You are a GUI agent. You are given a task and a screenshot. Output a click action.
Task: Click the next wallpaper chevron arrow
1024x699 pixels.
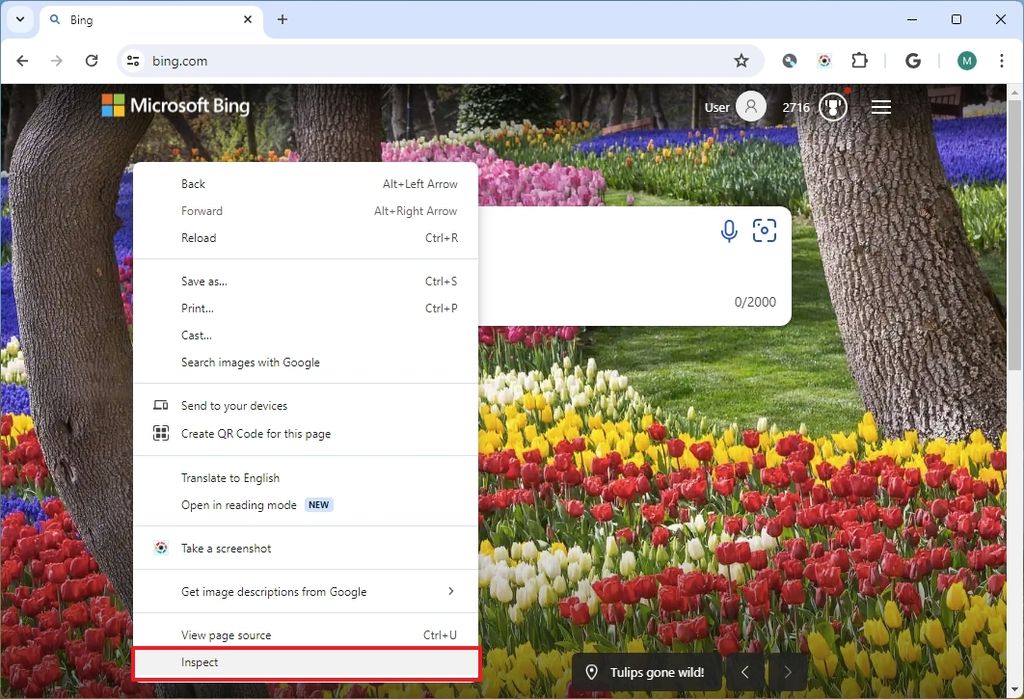pos(787,672)
